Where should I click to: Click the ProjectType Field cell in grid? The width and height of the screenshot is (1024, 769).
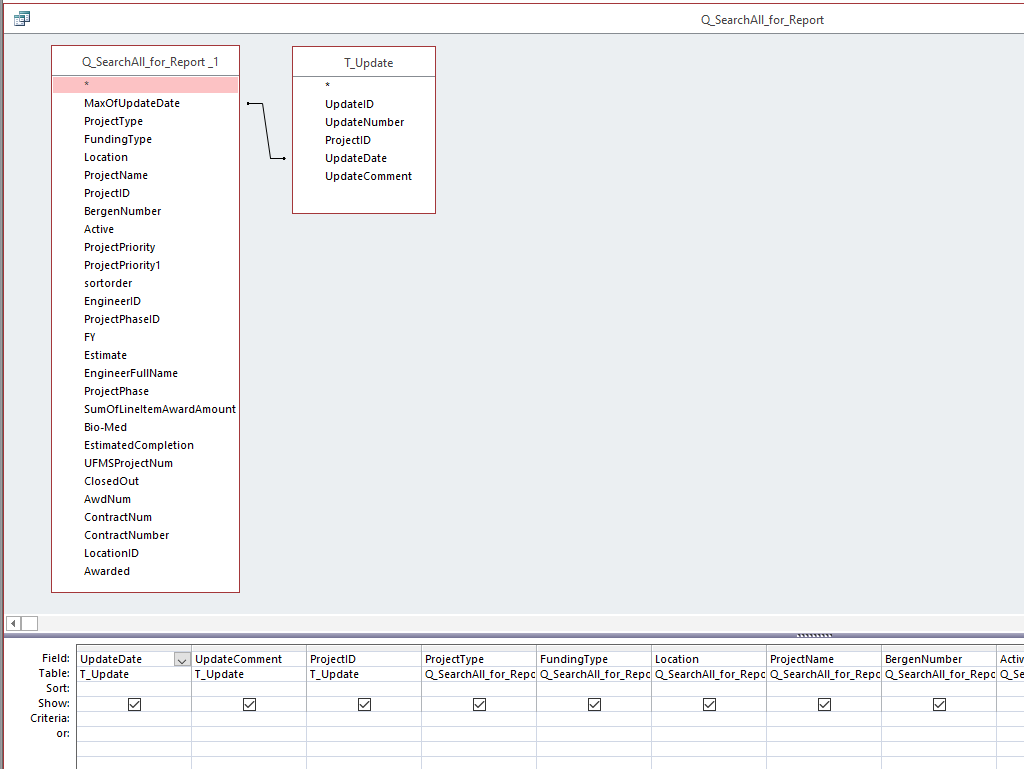point(479,659)
